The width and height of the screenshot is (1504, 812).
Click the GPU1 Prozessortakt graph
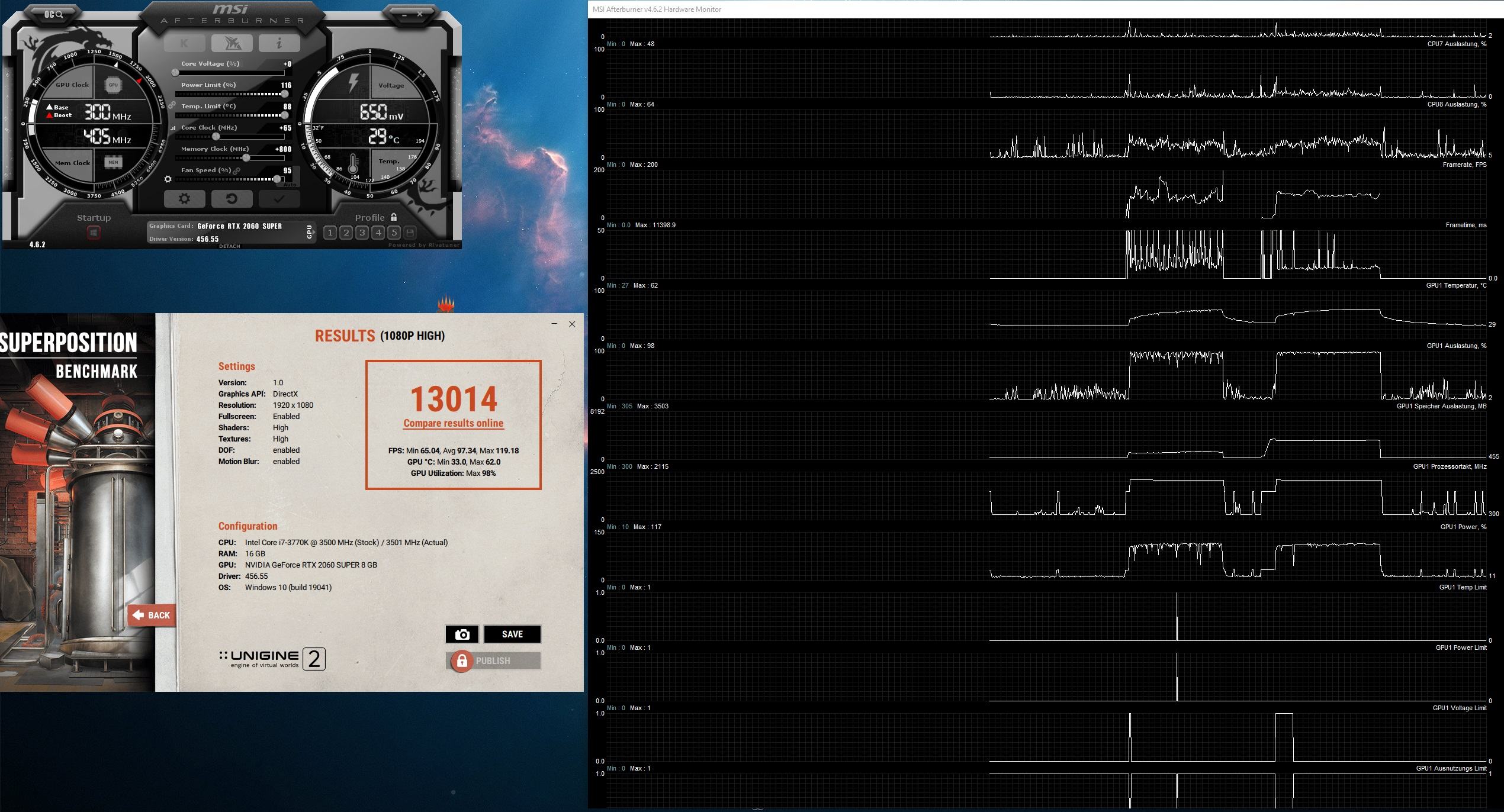1047,496
